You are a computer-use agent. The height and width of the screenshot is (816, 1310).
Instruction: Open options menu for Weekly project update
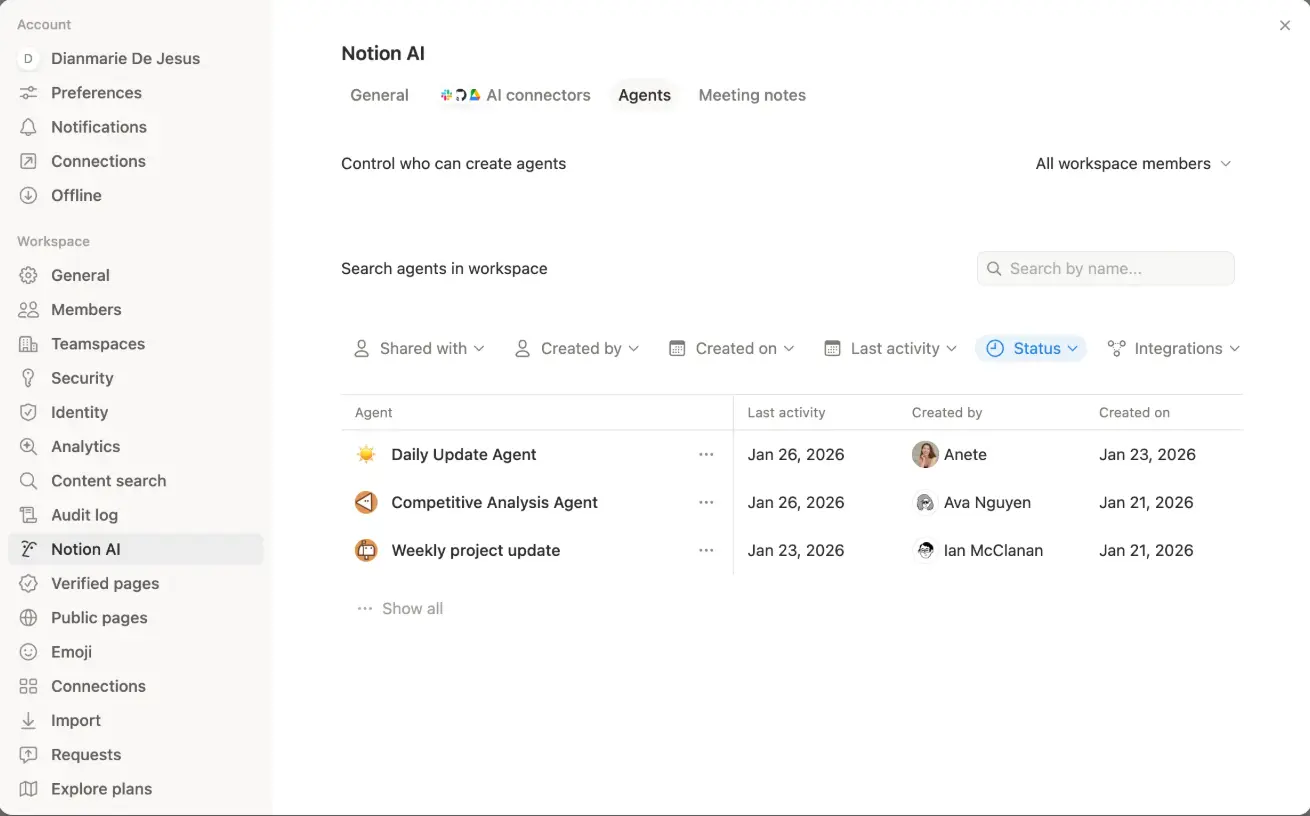[706, 550]
